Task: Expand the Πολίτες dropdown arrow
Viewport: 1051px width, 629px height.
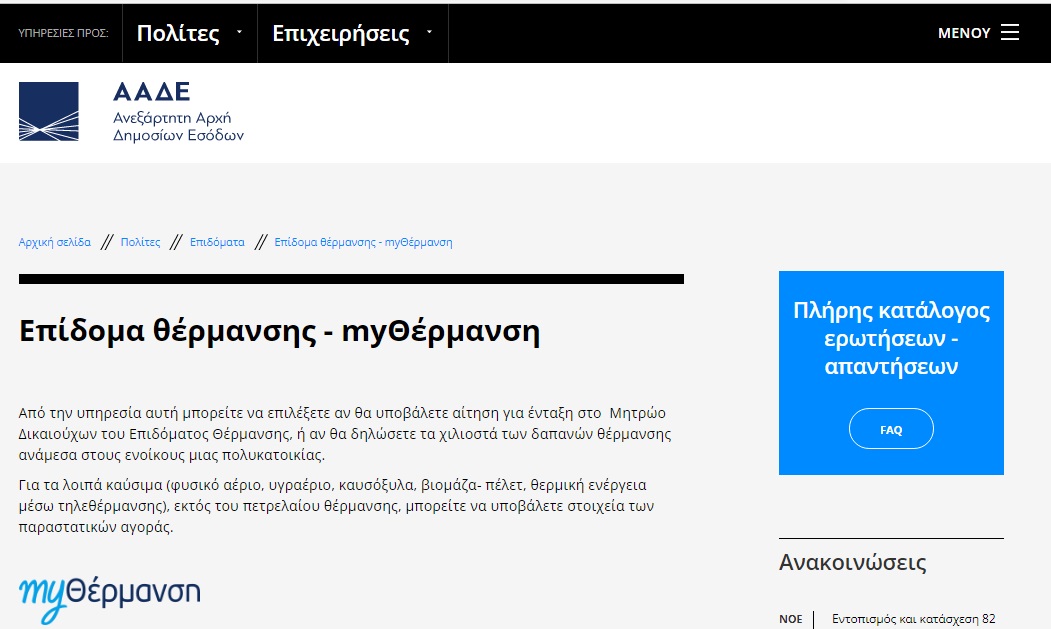Action: coord(239,32)
